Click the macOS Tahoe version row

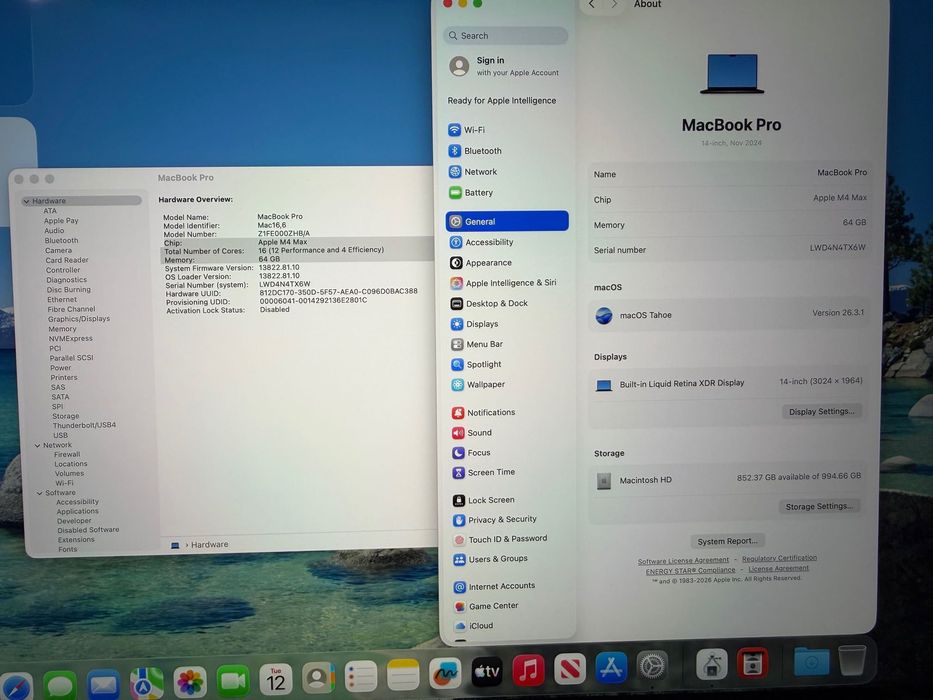729,314
